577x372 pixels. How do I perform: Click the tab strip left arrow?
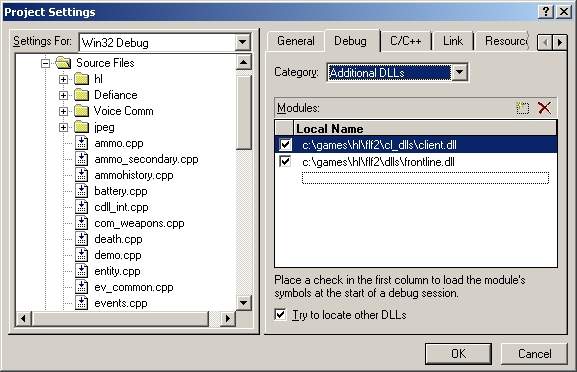[x=545, y=43]
